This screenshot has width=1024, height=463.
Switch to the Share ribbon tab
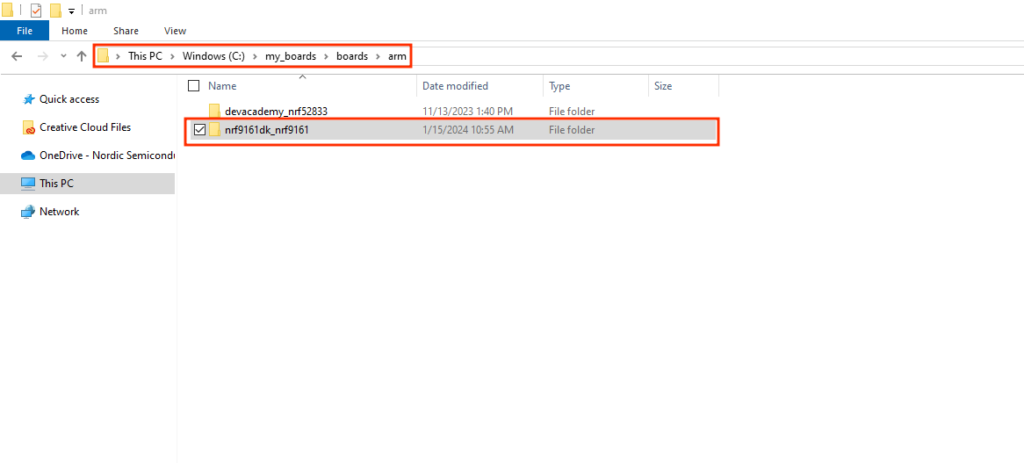126,31
